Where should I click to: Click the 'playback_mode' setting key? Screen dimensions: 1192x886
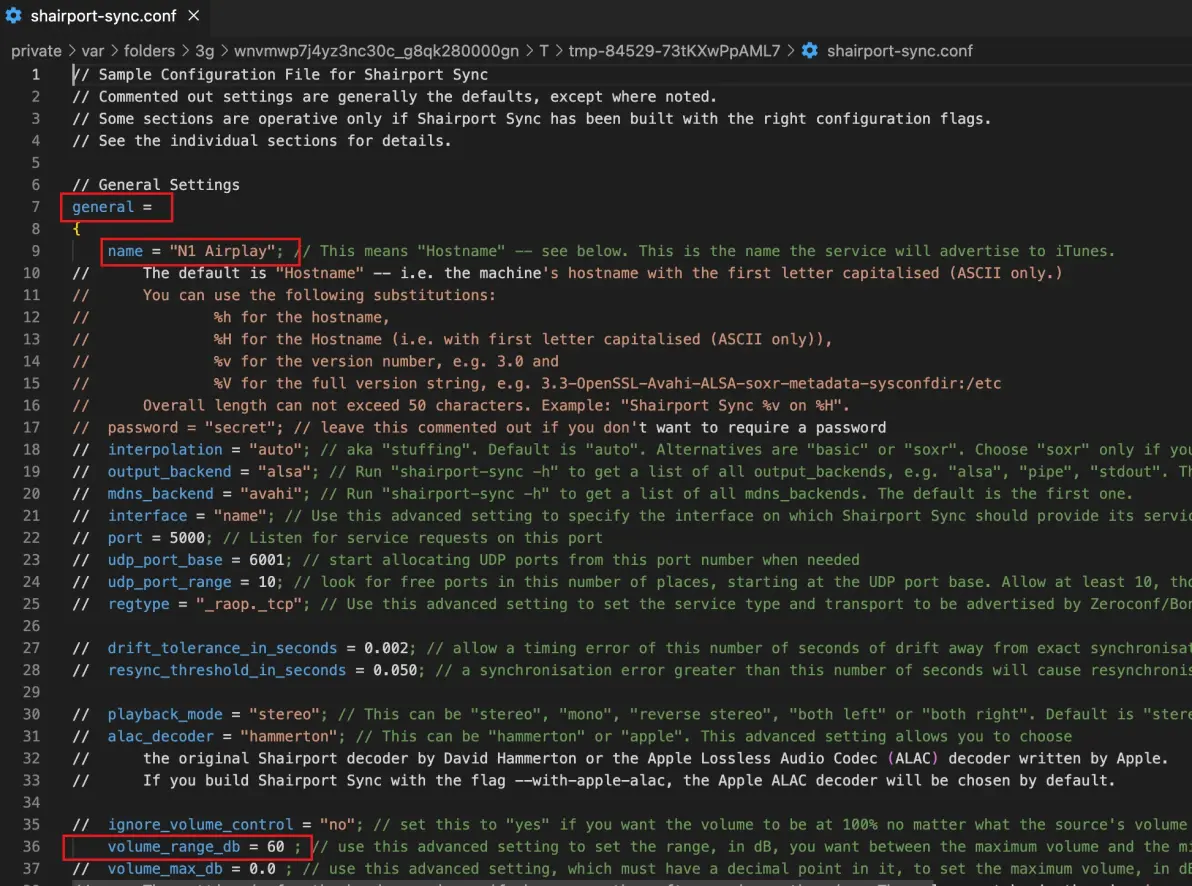pos(165,714)
